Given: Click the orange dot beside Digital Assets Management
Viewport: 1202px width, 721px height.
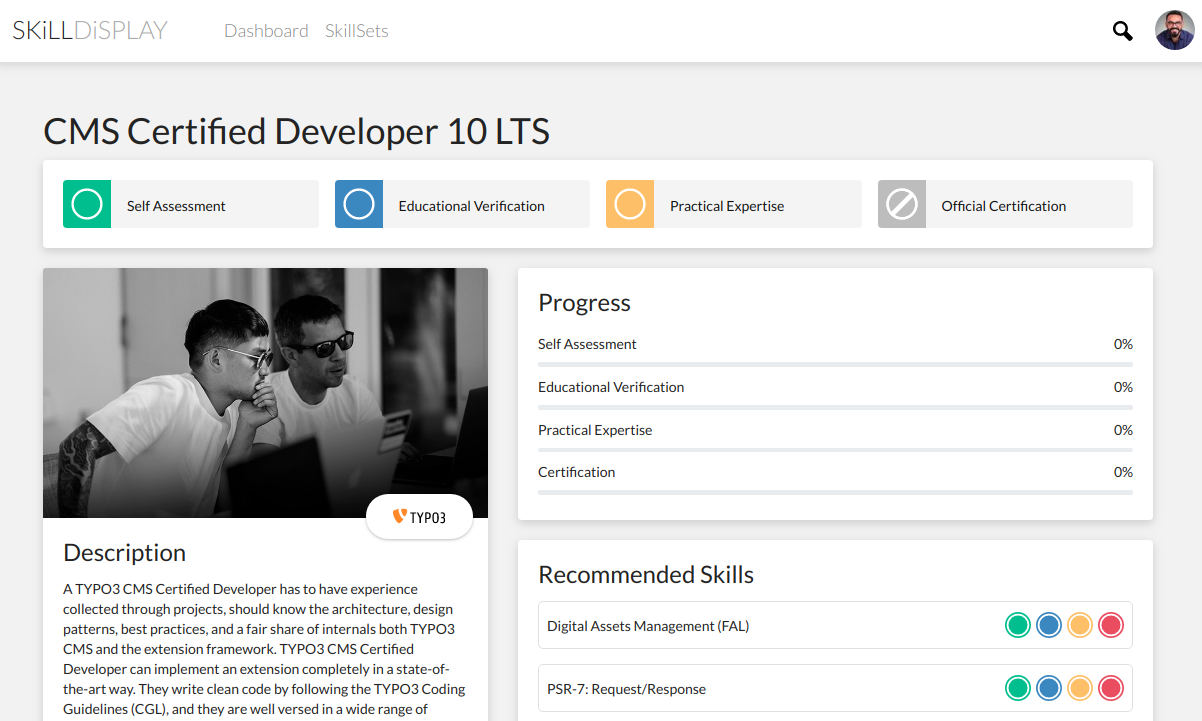Looking at the screenshot, I should (x=1080, y=624).
